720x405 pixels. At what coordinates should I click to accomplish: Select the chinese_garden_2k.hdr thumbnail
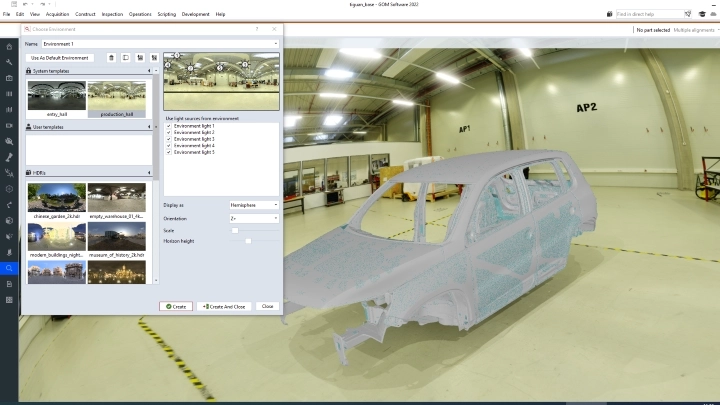55,201
